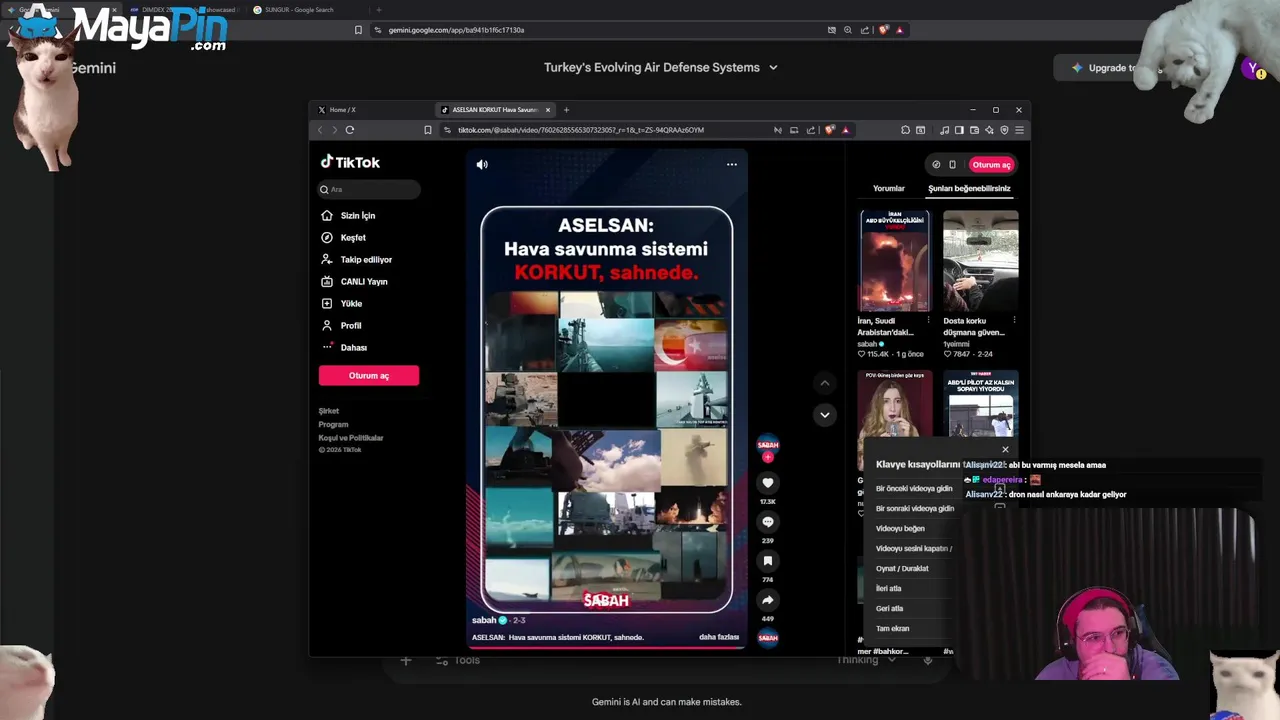
Task: Click the TikTok logo
Action: coord(350,162)
